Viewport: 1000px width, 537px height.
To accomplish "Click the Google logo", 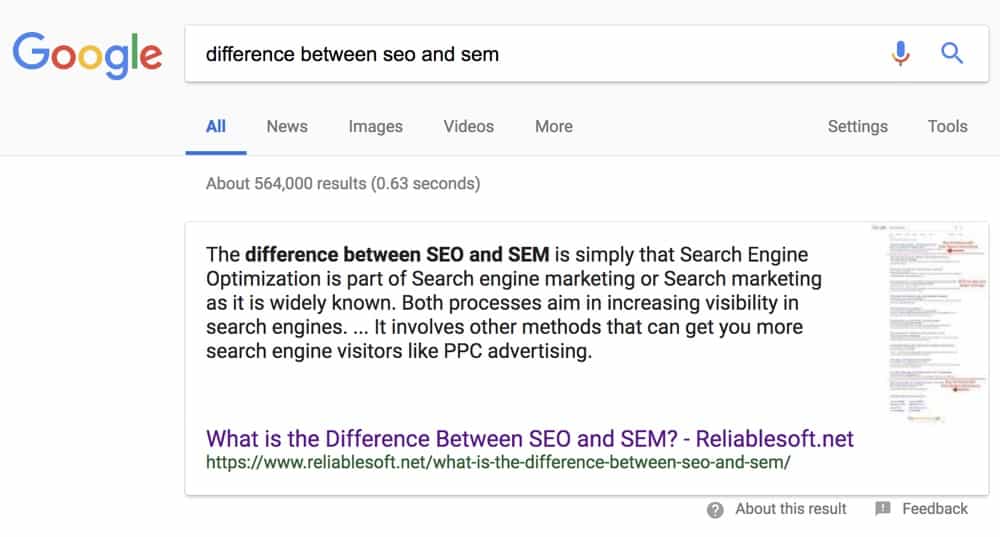I will [x=87, y=54].
